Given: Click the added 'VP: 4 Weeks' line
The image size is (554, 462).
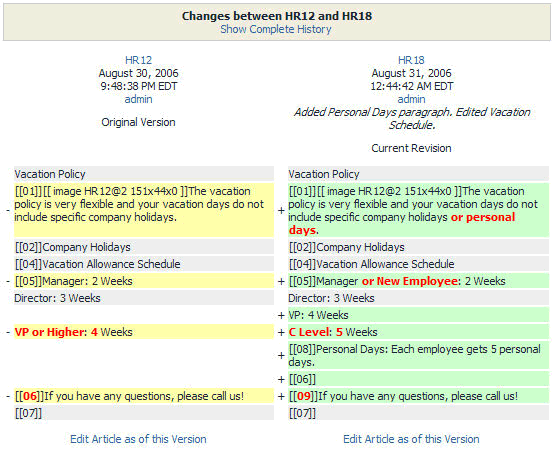Looking at the screenshot, I should click(418, 315).
